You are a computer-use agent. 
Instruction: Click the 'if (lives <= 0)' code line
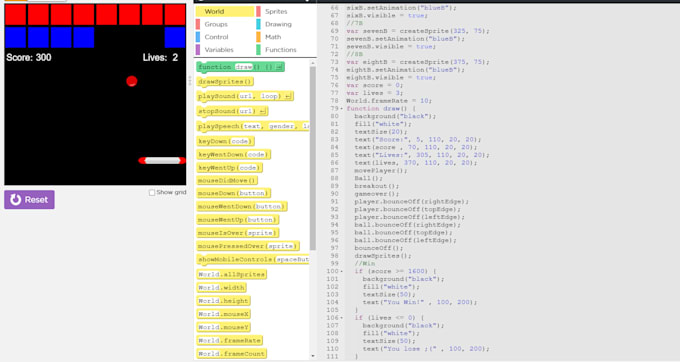coord(389,318)
